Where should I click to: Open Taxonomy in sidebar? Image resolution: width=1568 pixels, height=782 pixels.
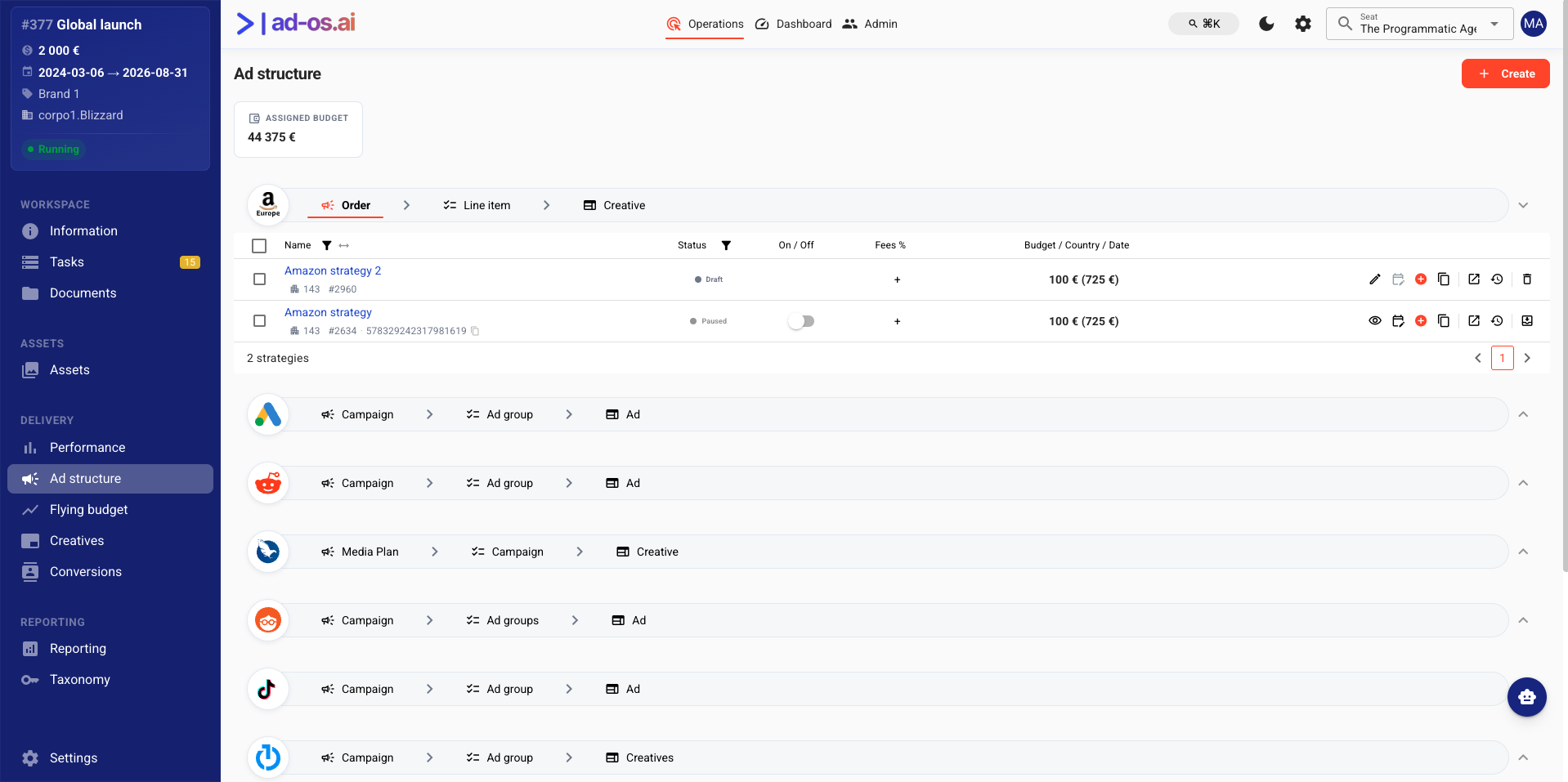(x=110, y=680)
